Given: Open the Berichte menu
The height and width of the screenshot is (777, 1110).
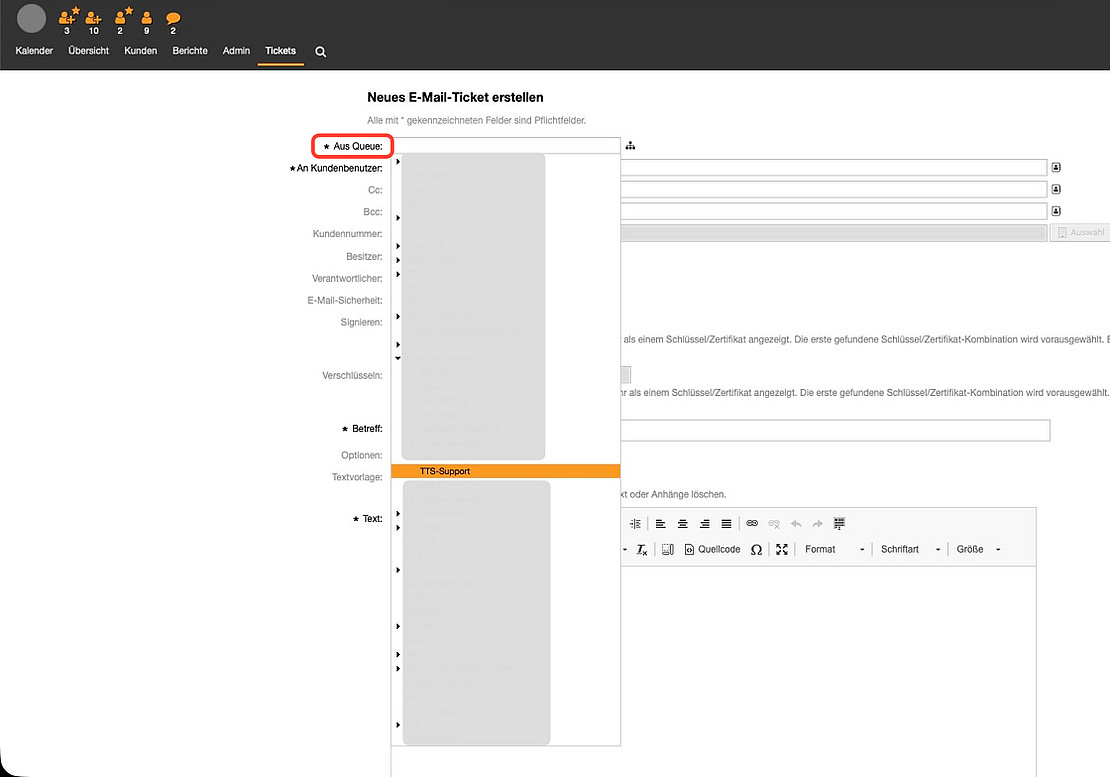Looking at the screenshot, I should [190, 51].
